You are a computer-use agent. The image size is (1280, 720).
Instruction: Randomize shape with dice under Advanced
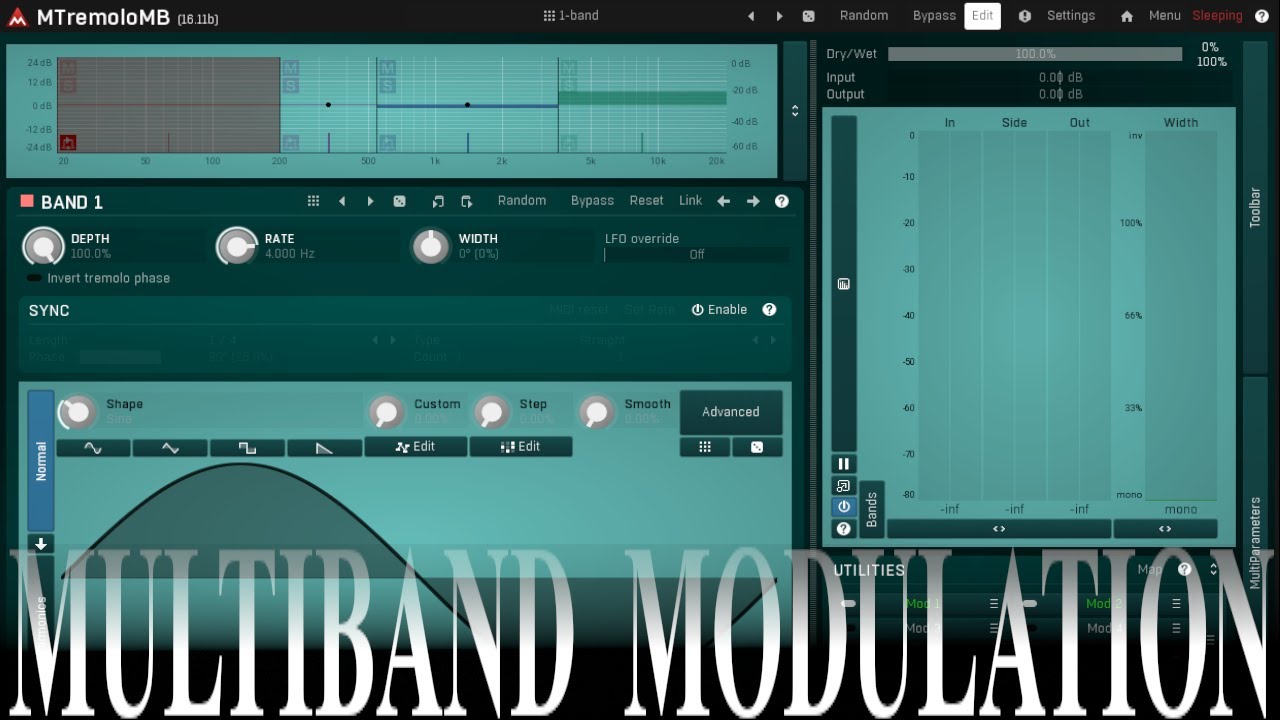pos(757,447)
